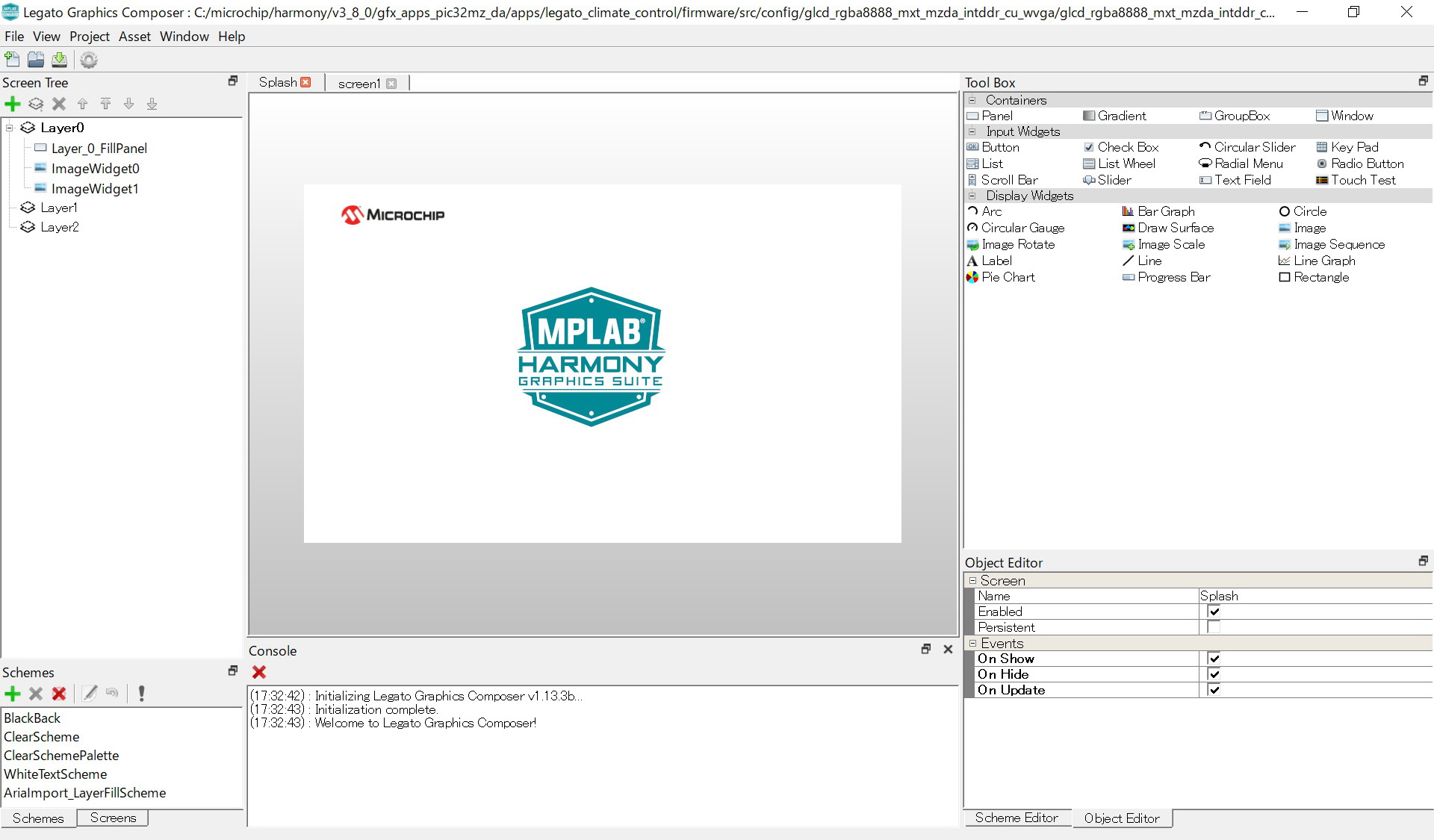1434x840 pixels.
Task: Move item down in Screen Tree
Action: click(x=128, y=104)
